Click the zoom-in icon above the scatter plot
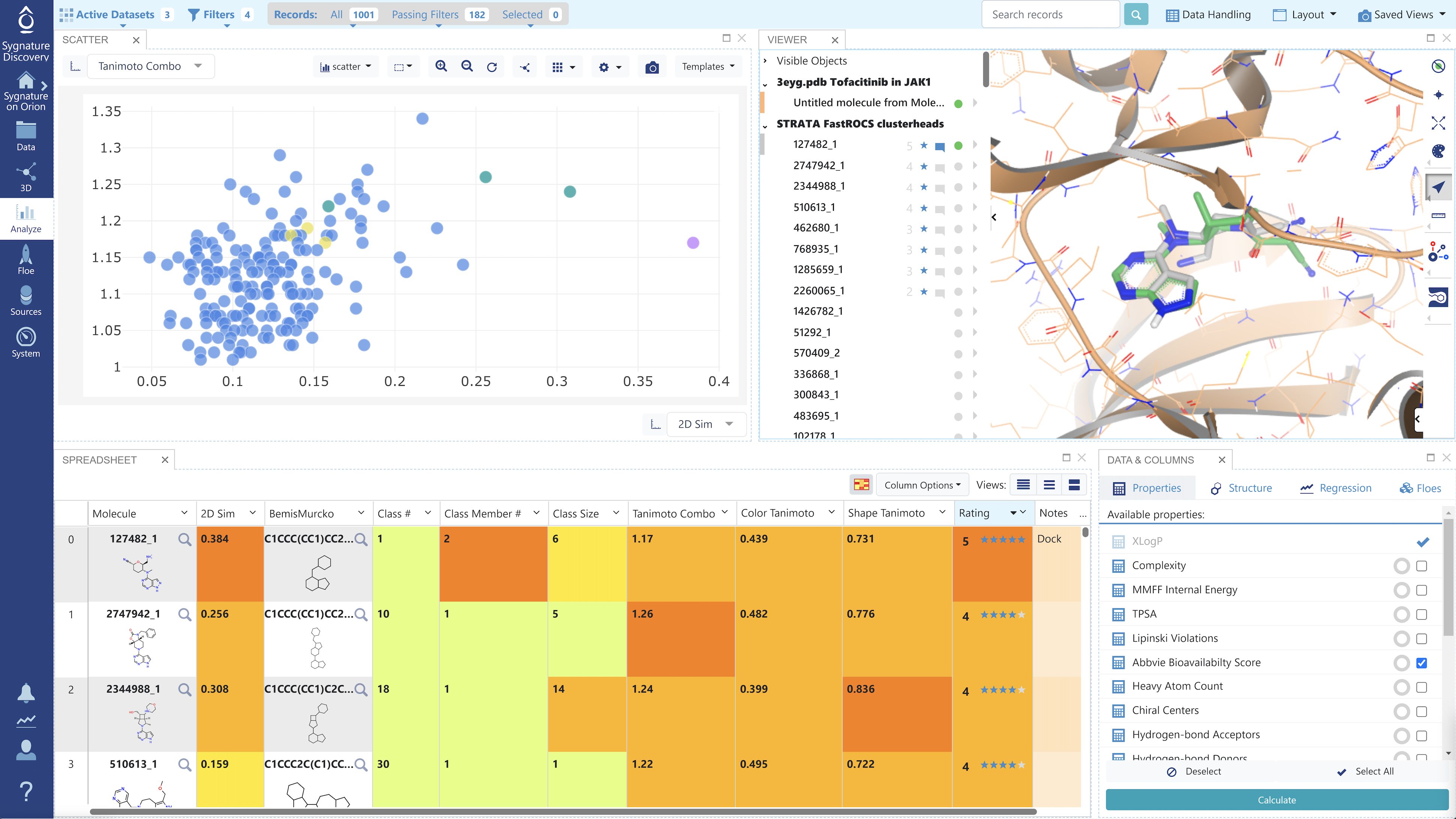The image size is (1456, 819). point(441,66)
